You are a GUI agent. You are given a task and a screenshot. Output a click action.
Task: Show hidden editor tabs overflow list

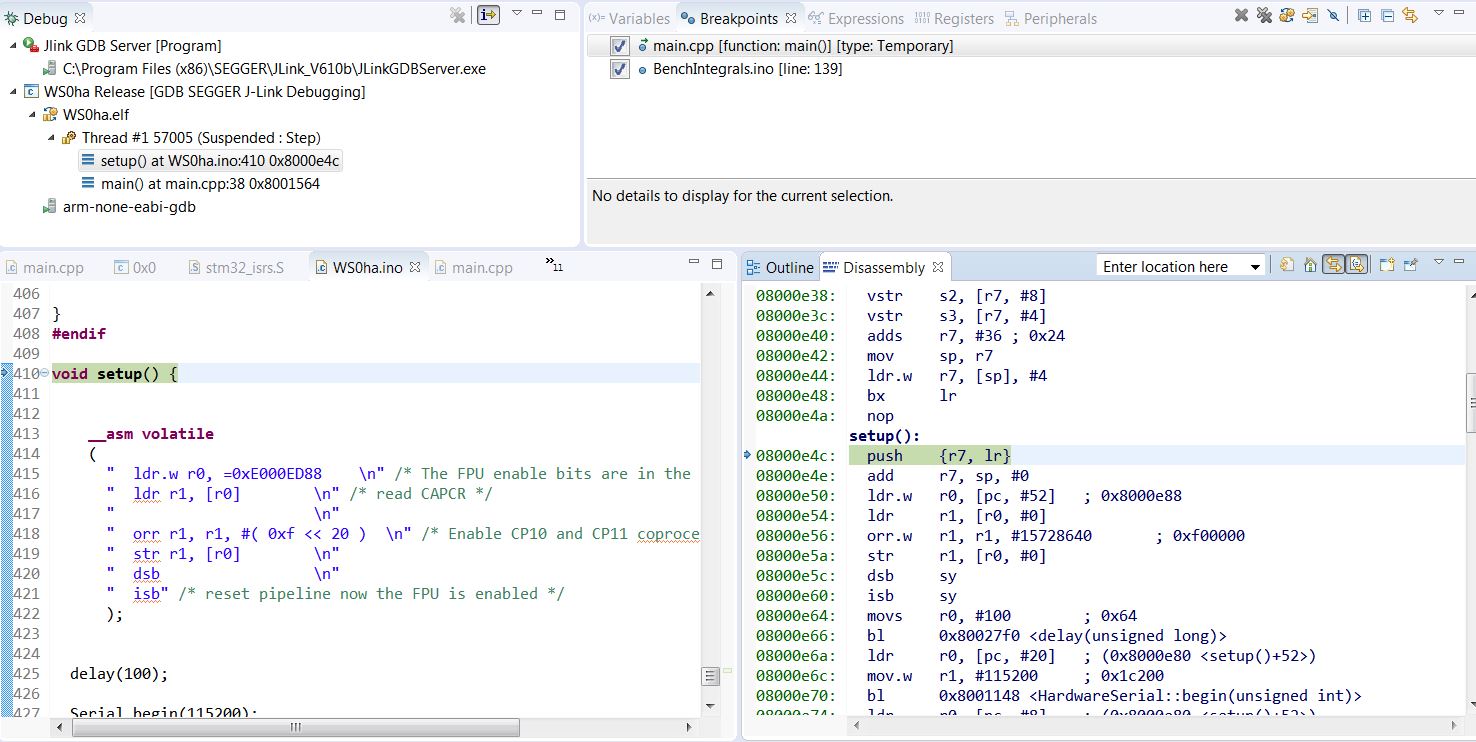[553, 265]
